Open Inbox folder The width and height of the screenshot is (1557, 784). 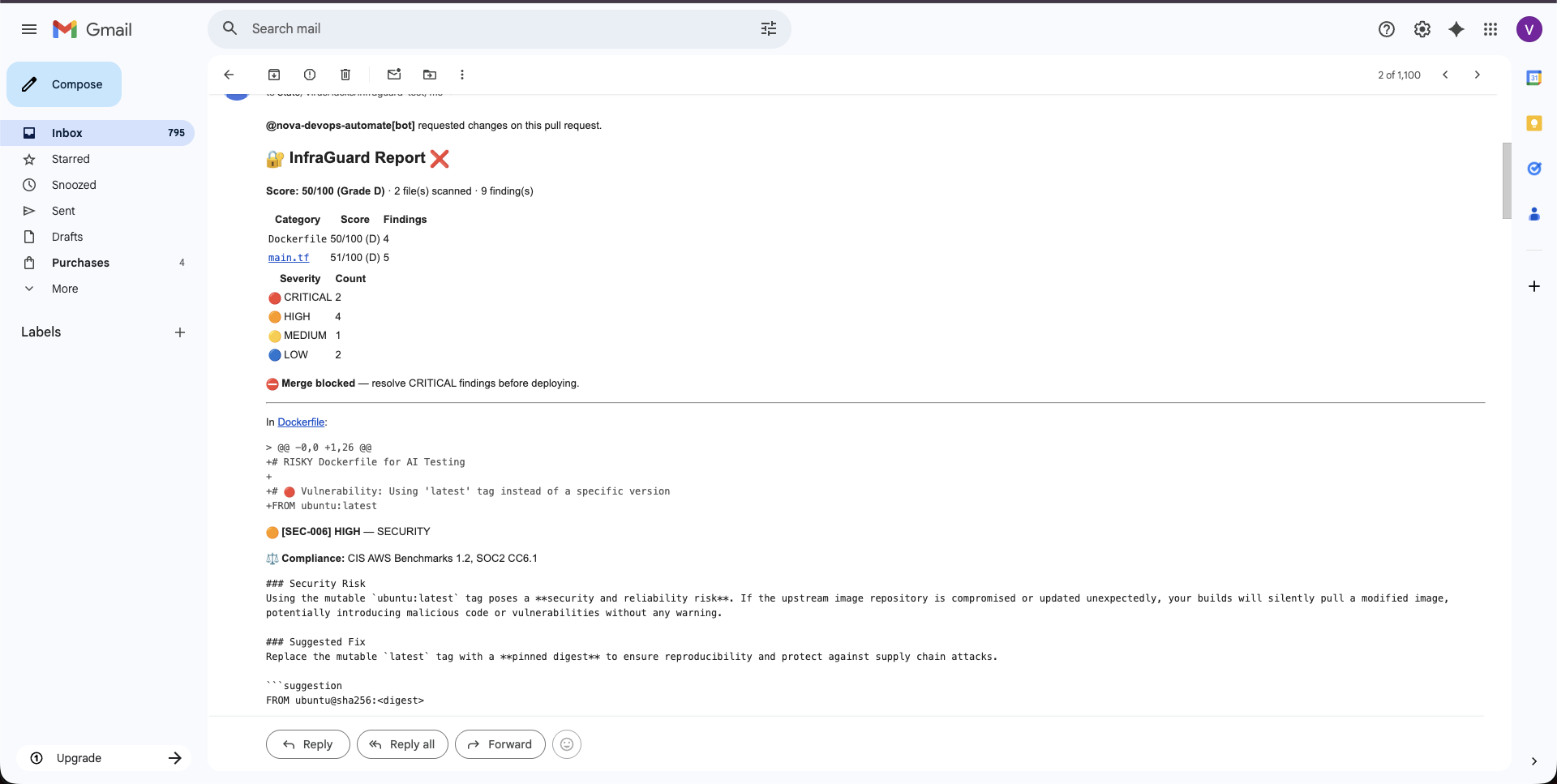[97, 133]
